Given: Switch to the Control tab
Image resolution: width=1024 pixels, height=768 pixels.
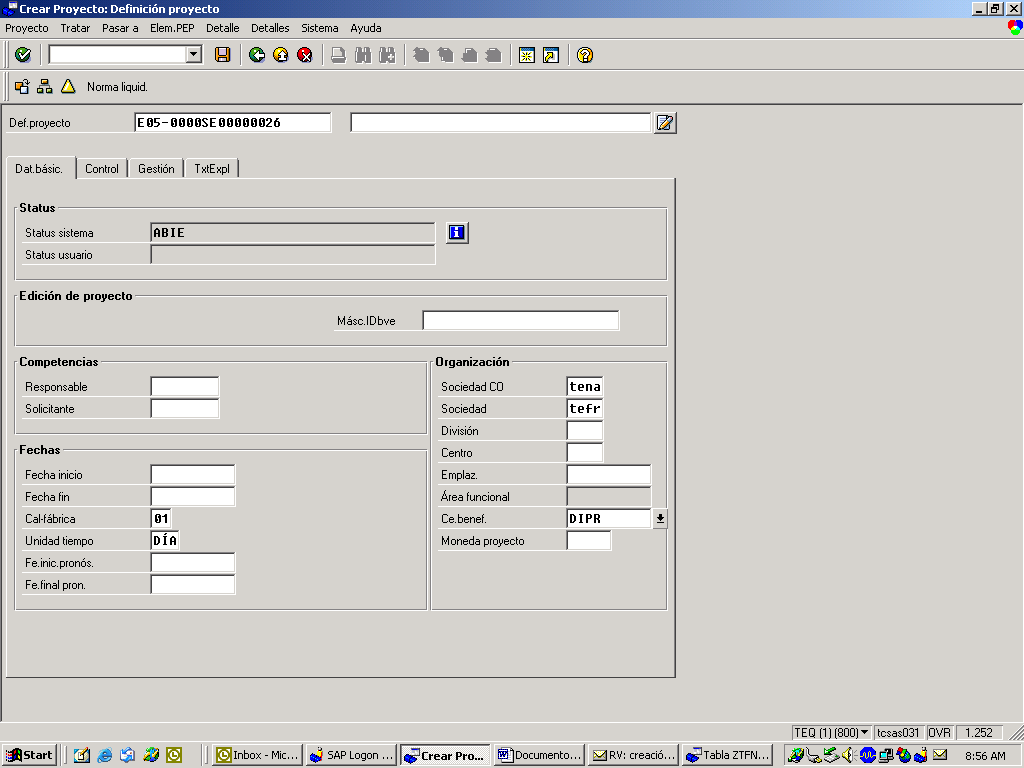Looking at the screenshot, I should tap(102, 168).
